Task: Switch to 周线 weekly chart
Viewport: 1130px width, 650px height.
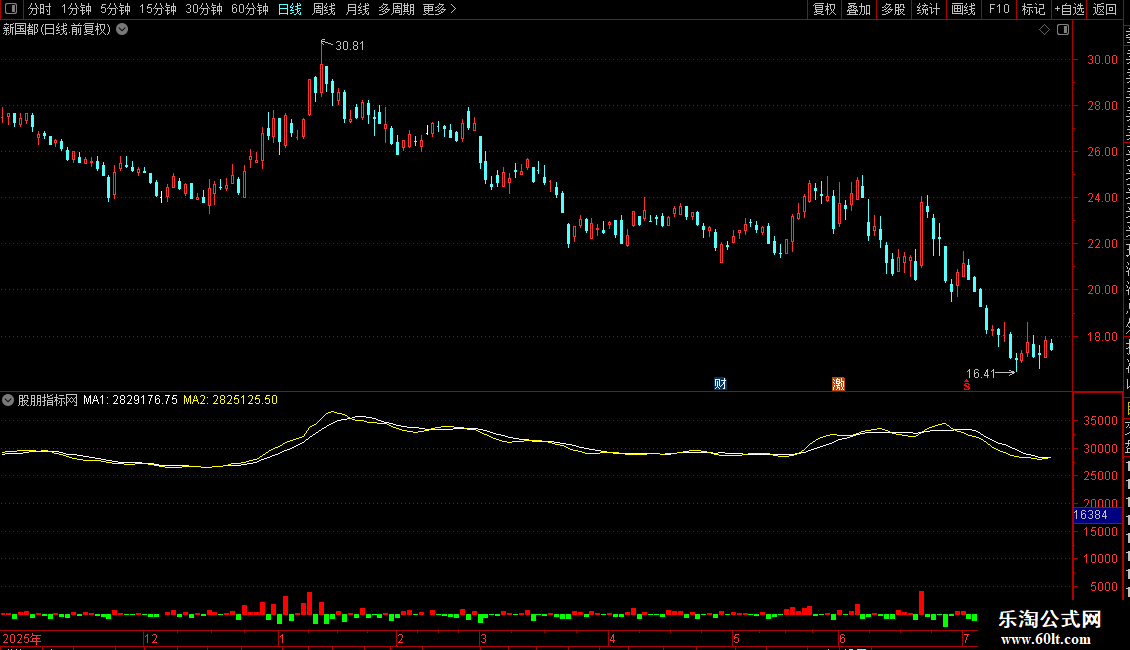Action: pos(324,9)
